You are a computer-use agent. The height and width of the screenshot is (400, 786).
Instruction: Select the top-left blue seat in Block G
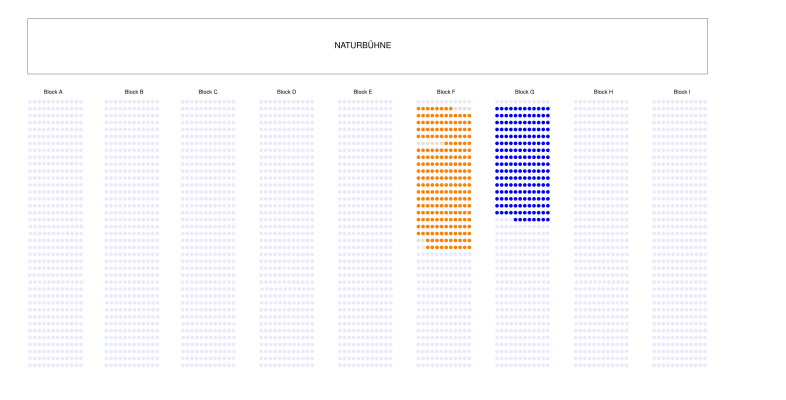point(497,108)
